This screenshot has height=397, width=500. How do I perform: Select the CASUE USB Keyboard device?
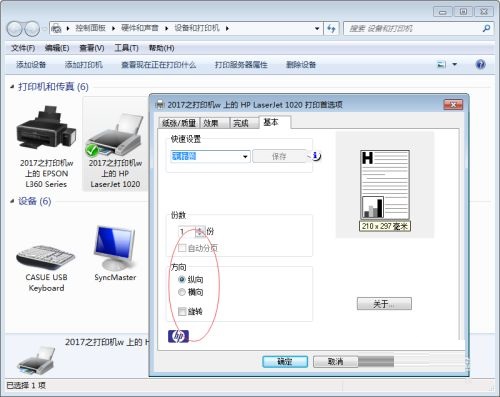tap(46, 257)
